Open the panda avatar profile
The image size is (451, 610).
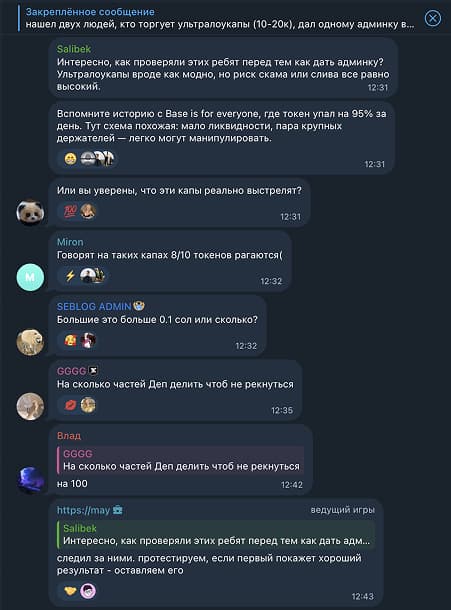pos(30,213)
